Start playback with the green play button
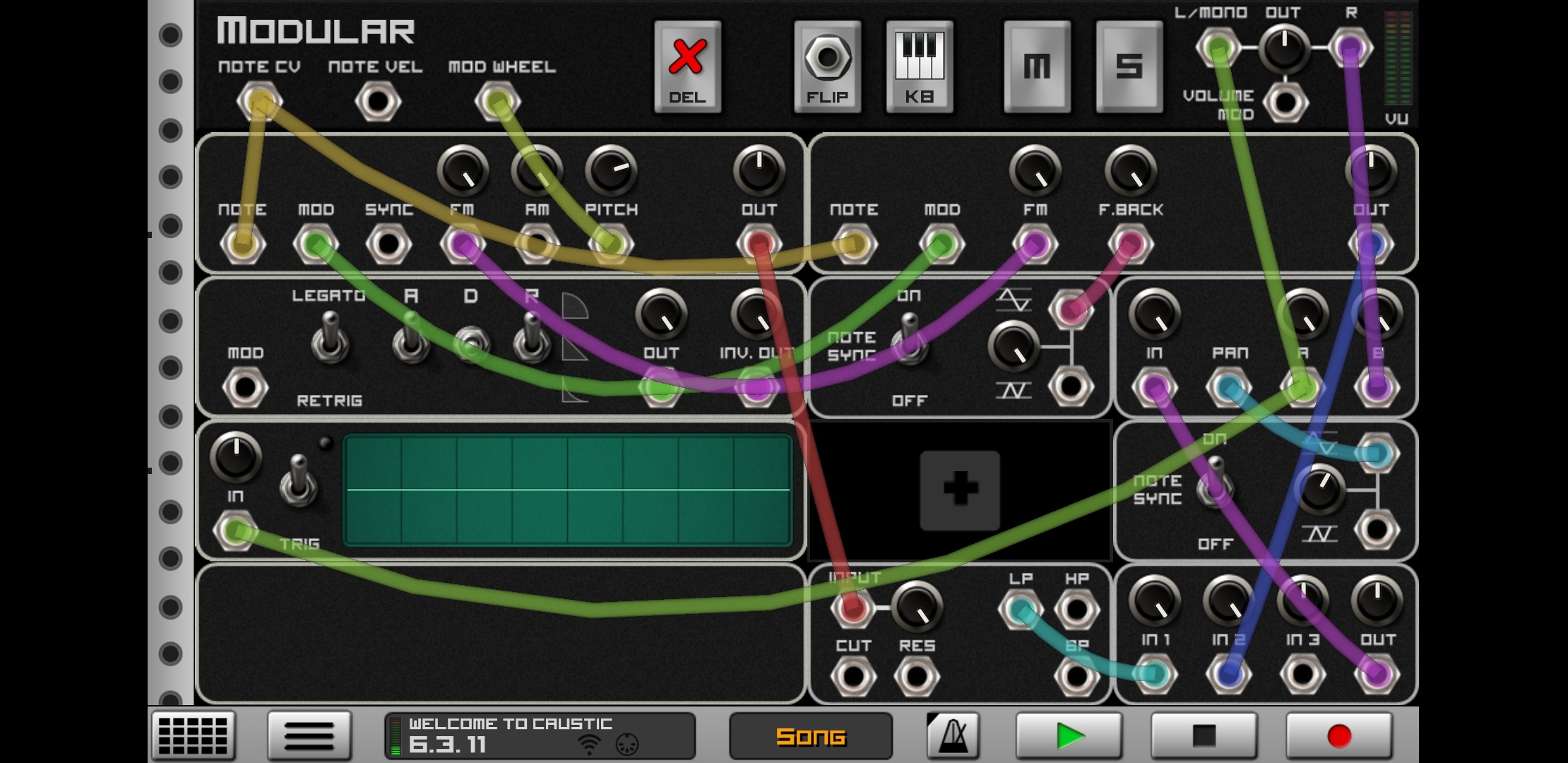The width and height of the screenshot is (1568, 763). pyautogui.click(x=1069, y=735)
